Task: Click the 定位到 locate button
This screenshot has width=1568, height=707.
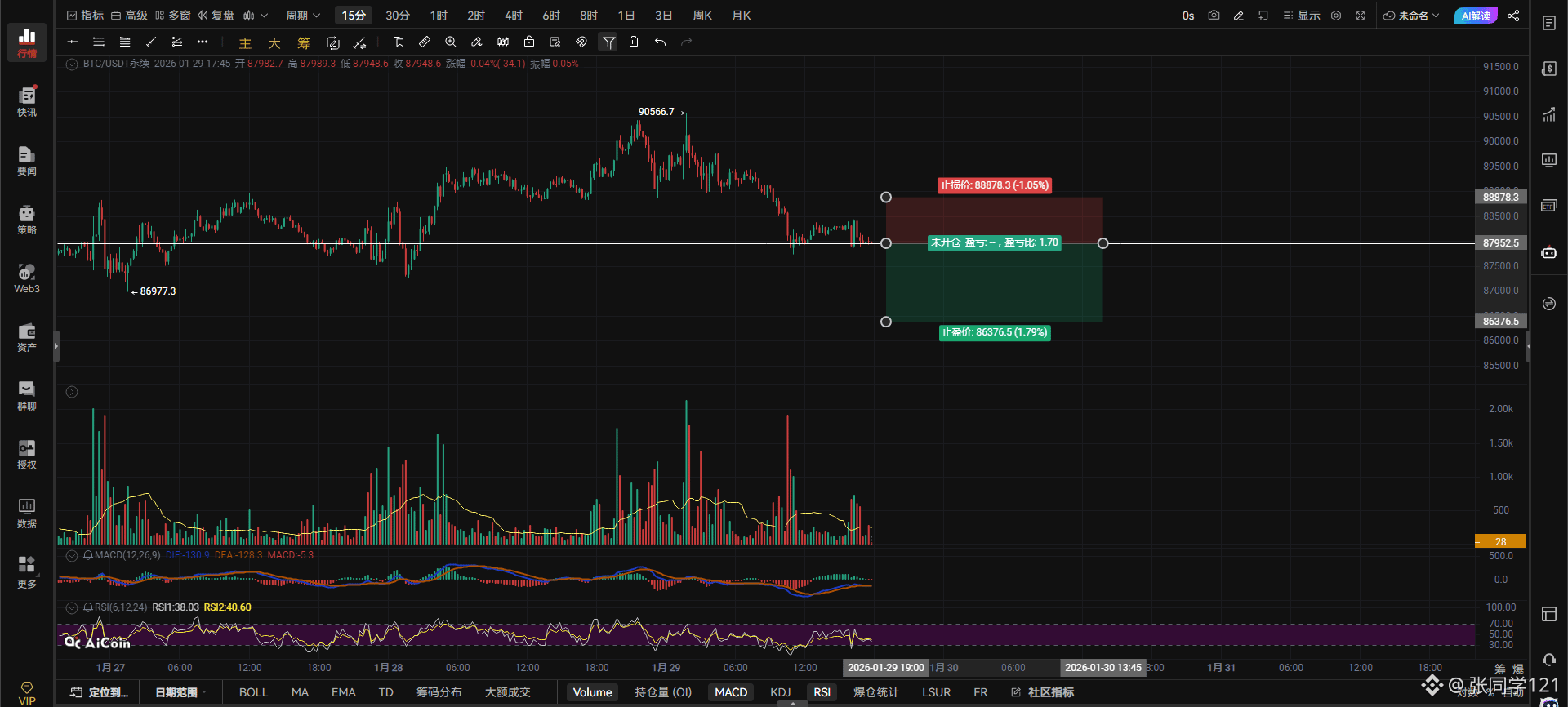Action: (x=100, y=692)
